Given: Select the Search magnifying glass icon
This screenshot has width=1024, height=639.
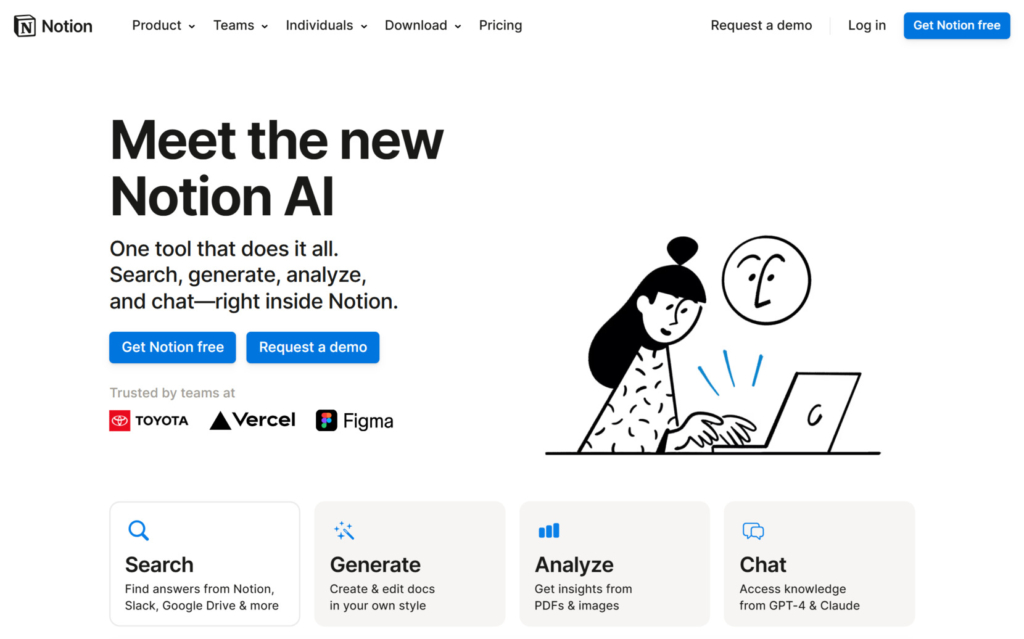Looking at the screenshot, I should 138,530.
